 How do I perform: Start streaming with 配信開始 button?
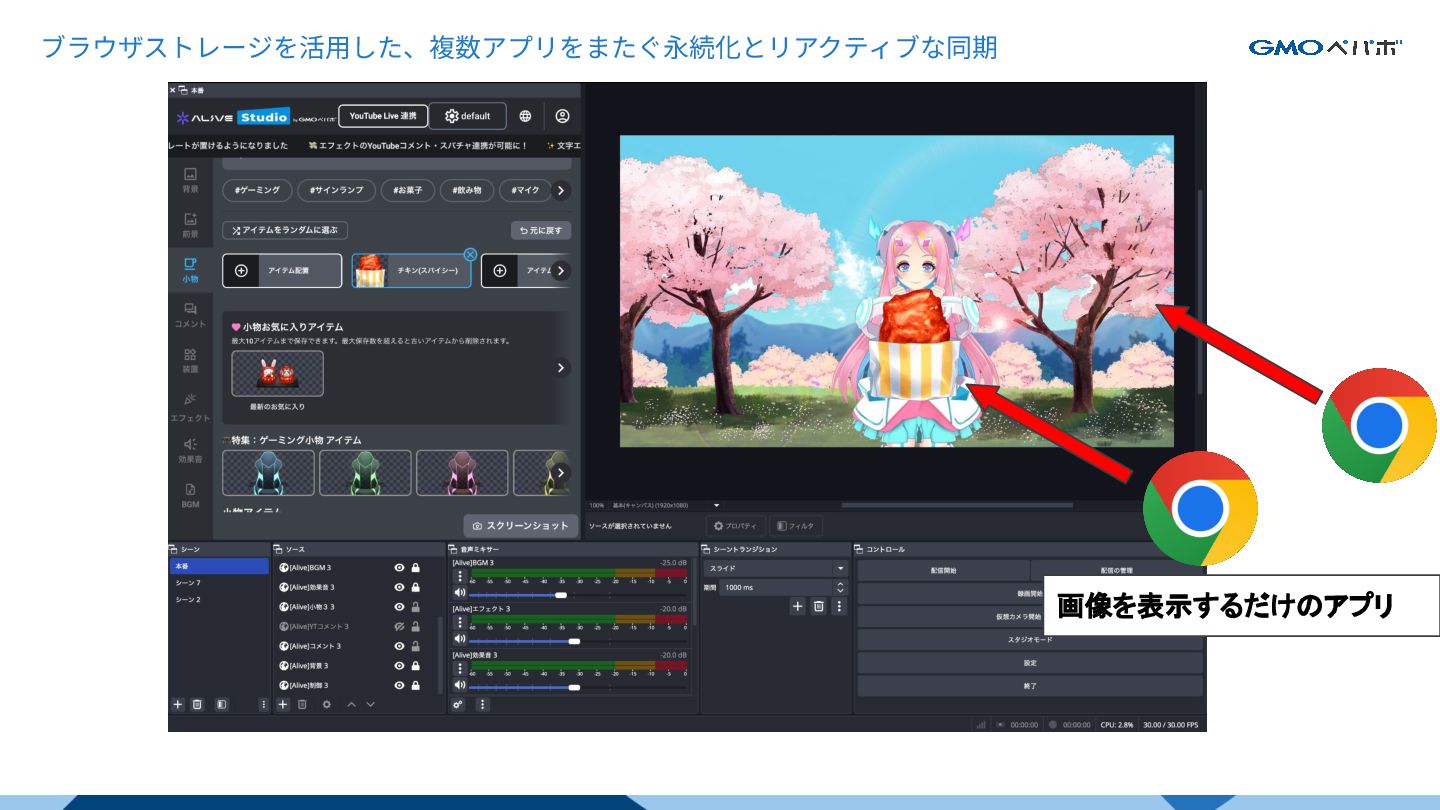[x=943, y=570]
